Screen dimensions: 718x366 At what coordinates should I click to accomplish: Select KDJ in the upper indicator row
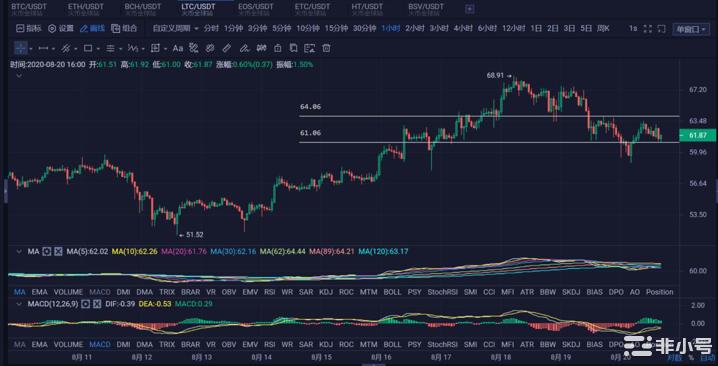[326, 292]
